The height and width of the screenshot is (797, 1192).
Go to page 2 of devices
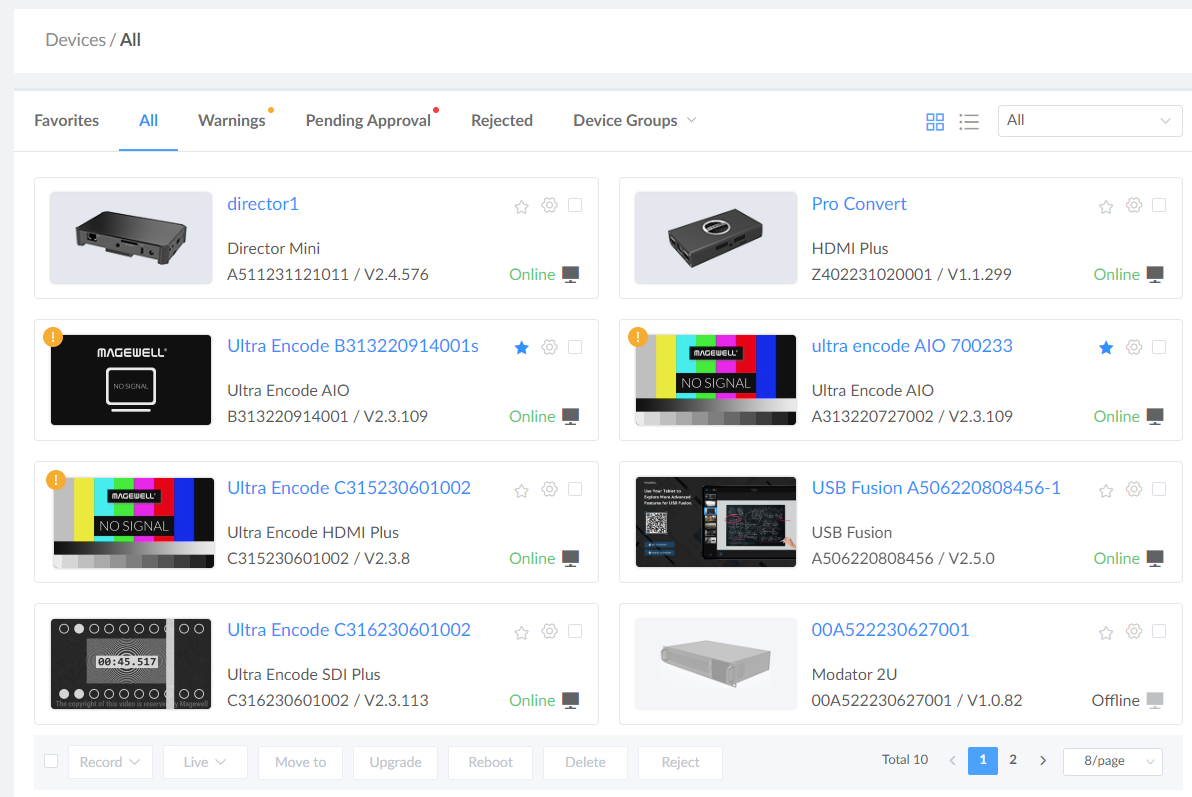1013,760
